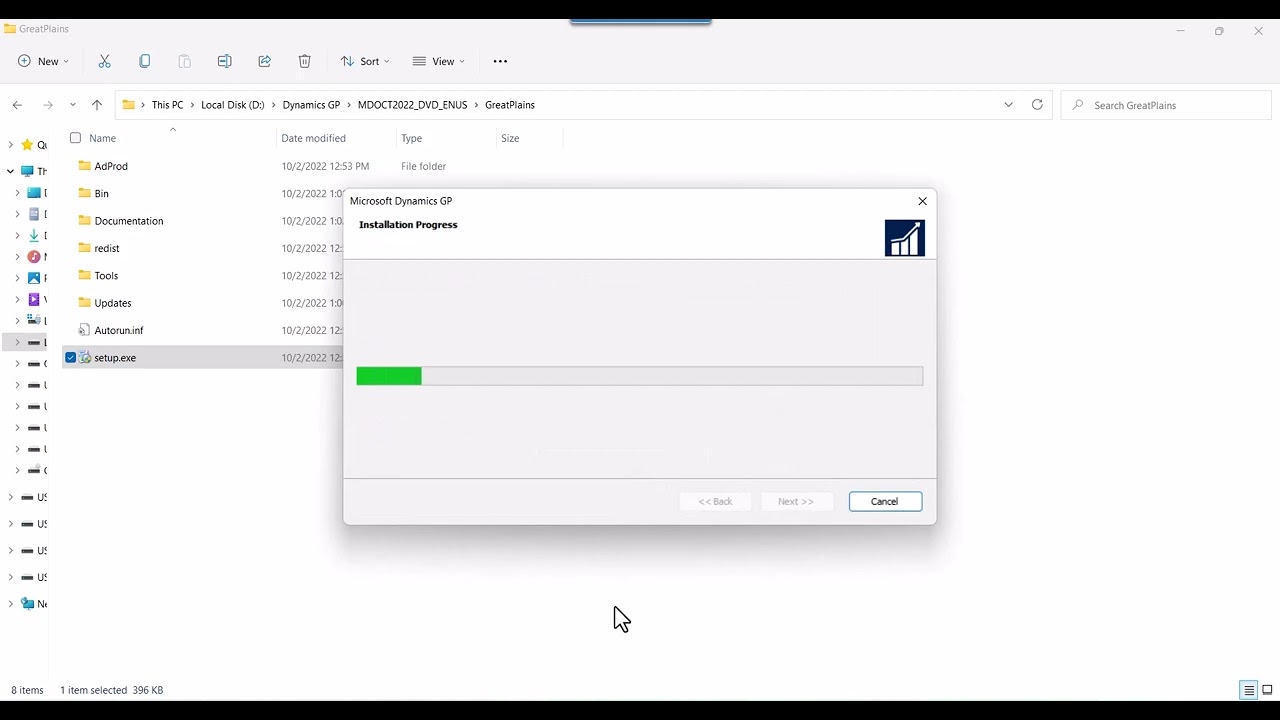Select MDOCT2022_DVD_ENUS breadcrumb segment
1280x720 pixels.
(412, 105)
